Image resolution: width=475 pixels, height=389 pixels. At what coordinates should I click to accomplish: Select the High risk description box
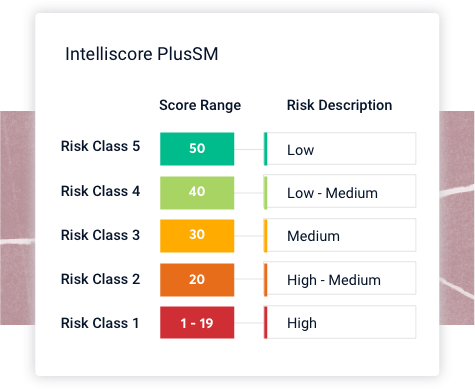(340, 322)
